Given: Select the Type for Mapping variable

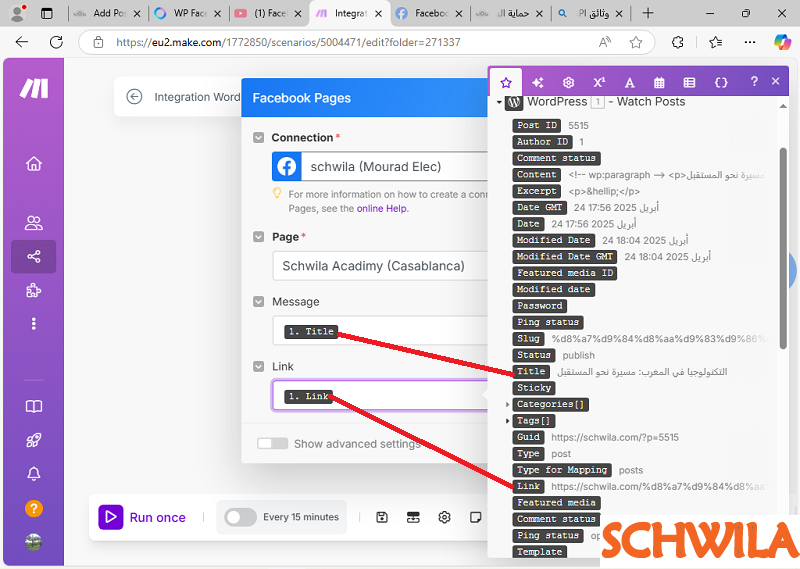Looking at the screenshot, I should point(562,470).
